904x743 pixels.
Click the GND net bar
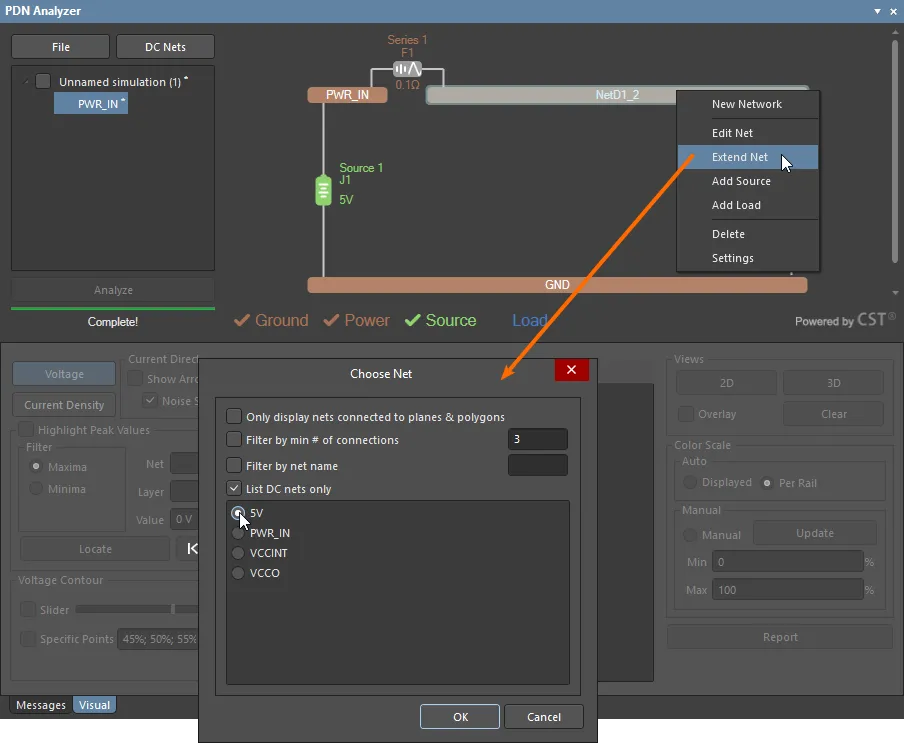click(557, 285)
